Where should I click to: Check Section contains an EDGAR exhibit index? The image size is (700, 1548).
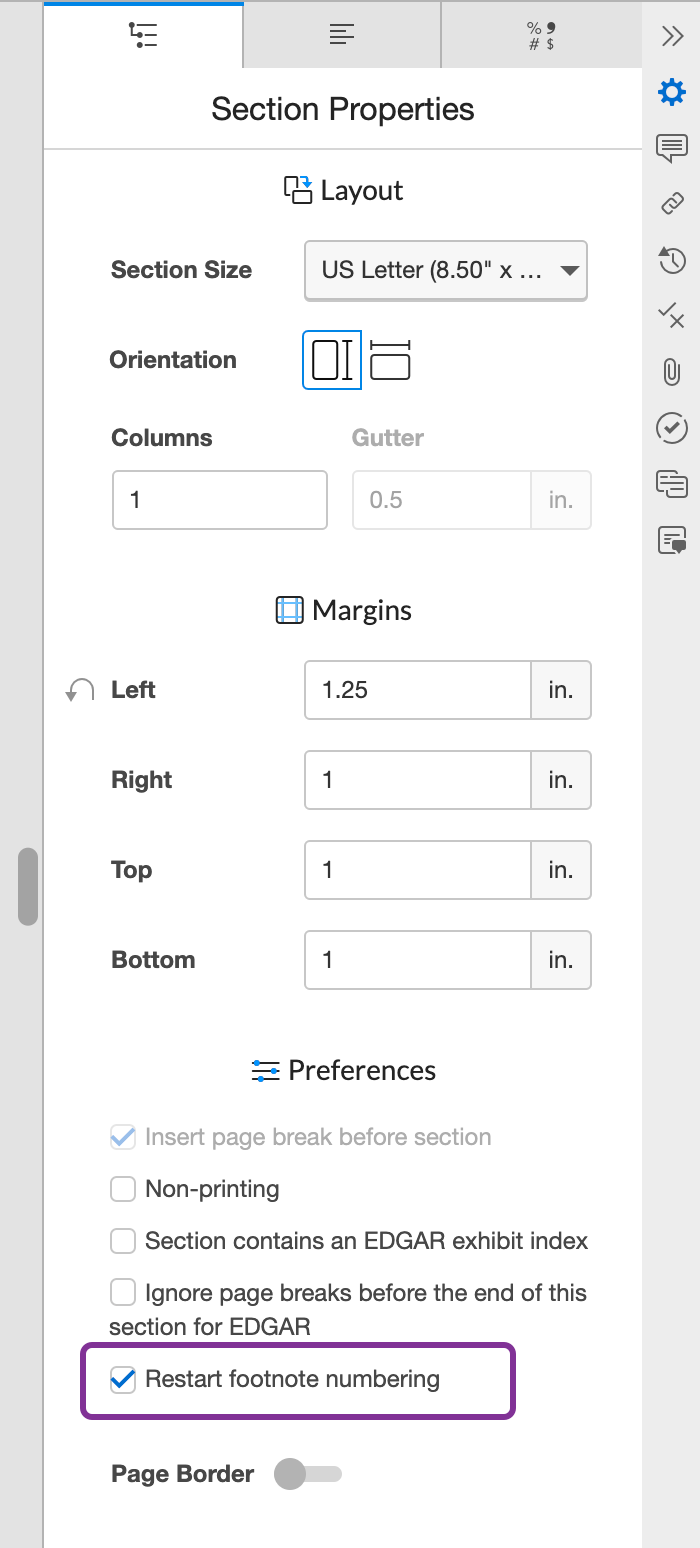point(122,1240)
